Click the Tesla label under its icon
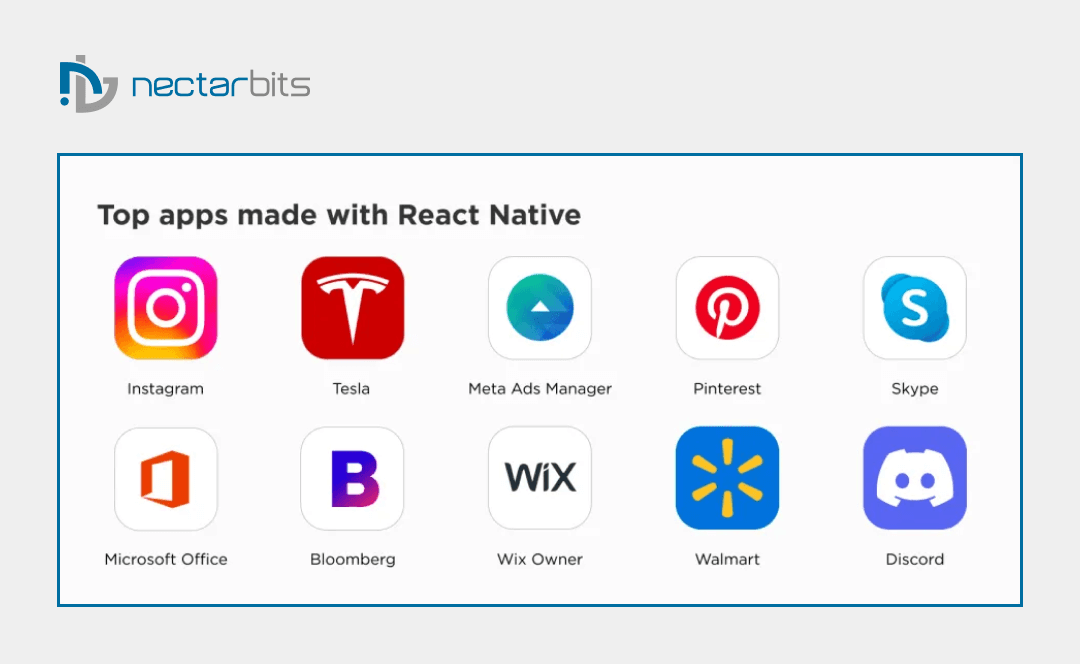 click(351, 389)
